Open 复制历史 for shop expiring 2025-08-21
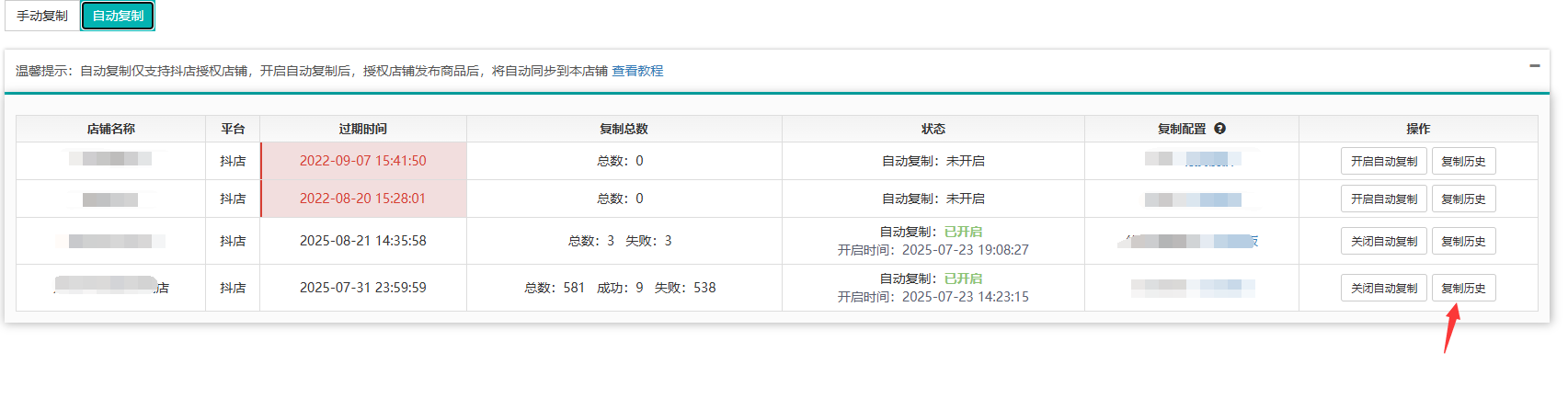The height and width of the screenshot is (398, 1568). click(x=1463, y=241)
